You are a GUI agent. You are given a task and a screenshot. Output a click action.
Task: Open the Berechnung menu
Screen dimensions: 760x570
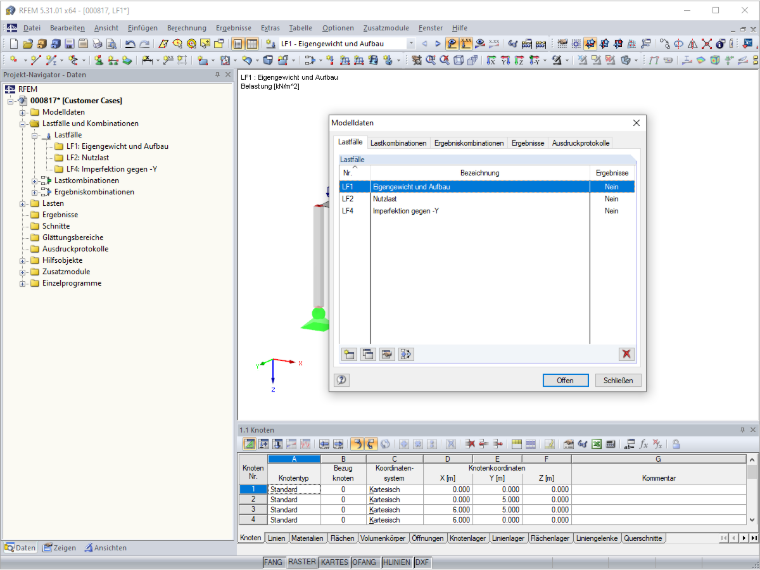pos(187,28)
